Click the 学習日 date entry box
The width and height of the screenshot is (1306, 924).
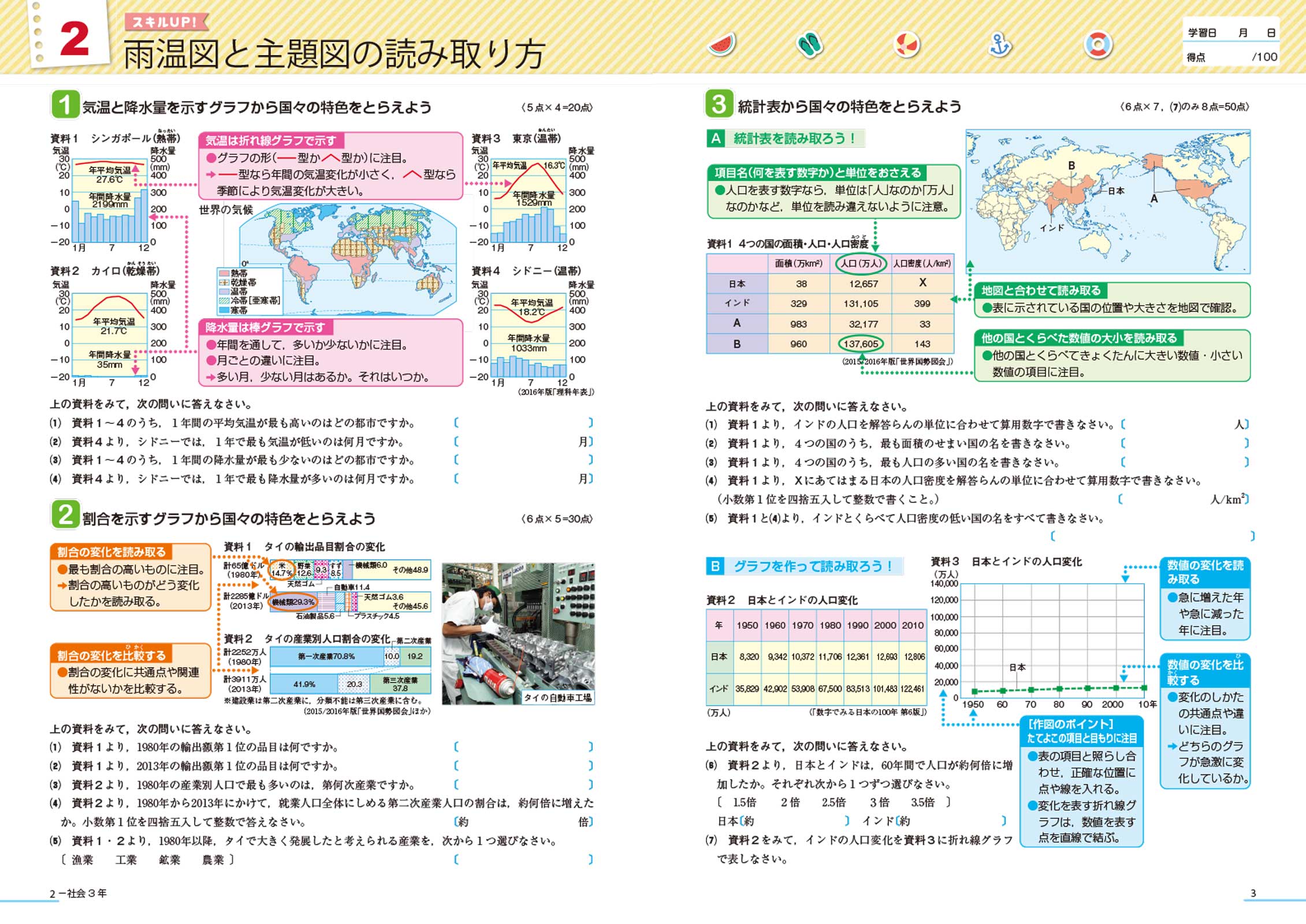coord(1231,33)
